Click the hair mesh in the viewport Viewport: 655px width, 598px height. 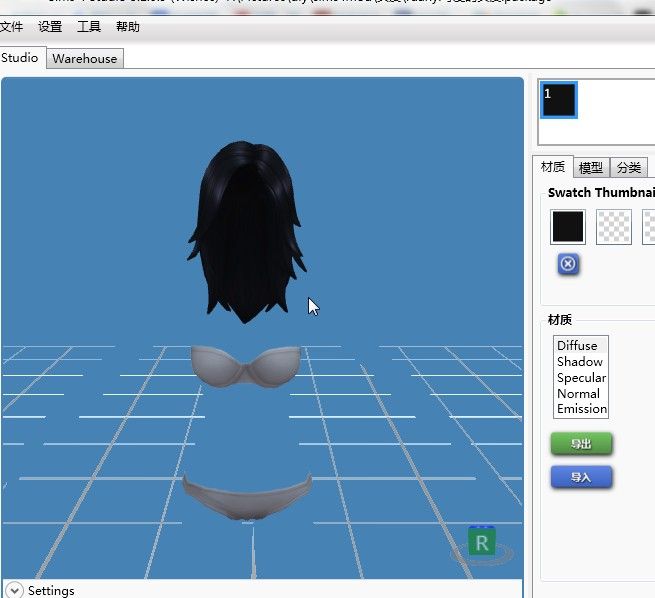pos(246,232)
